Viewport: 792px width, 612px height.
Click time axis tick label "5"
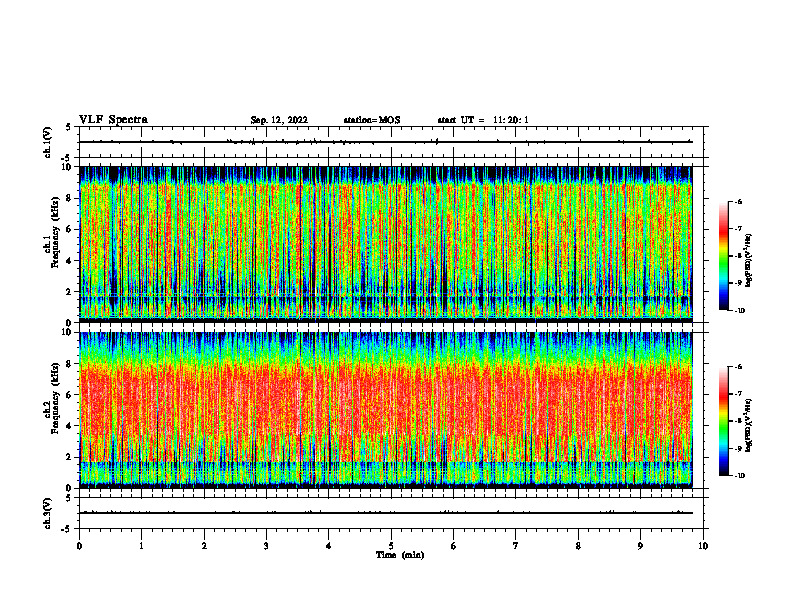[x=391, y=546]
